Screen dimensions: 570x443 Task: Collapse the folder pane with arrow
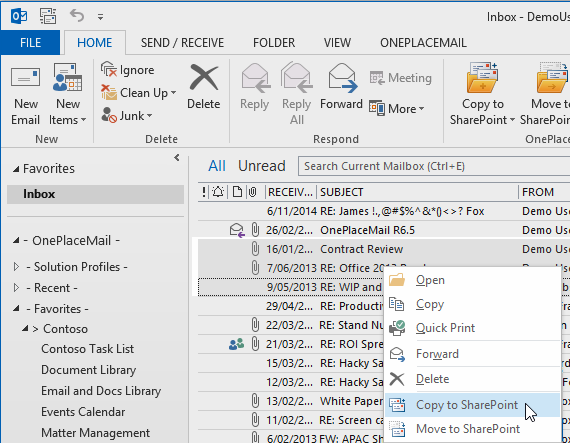[x=177, y=158]
